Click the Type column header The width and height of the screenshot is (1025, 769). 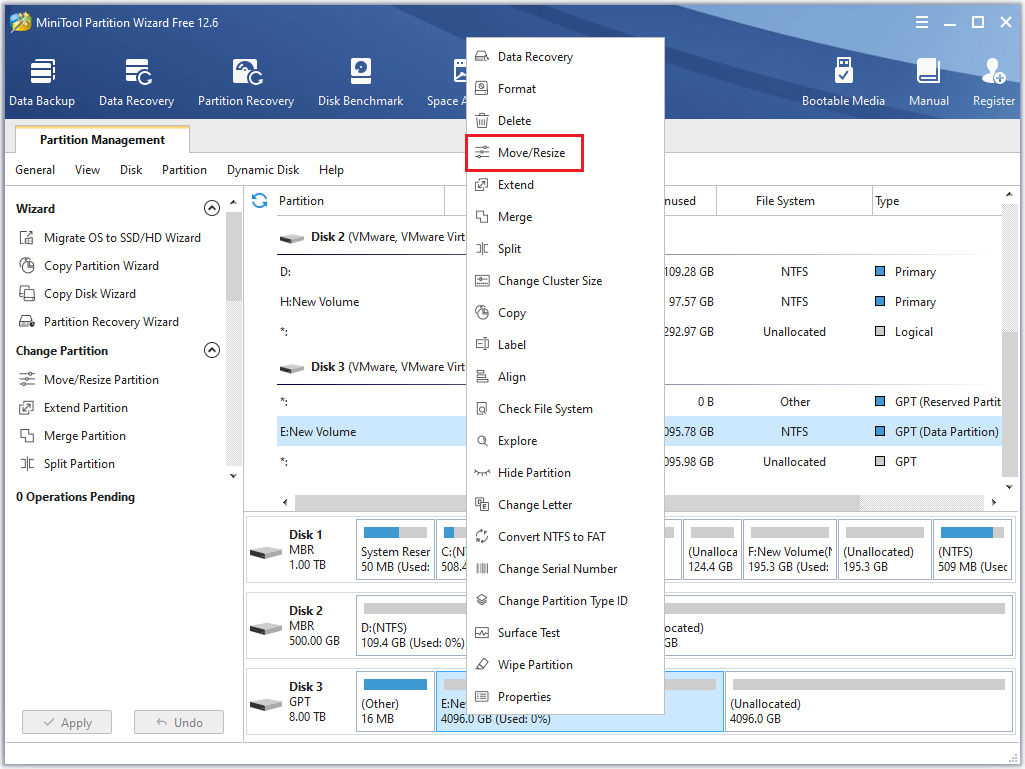[937, 201]
